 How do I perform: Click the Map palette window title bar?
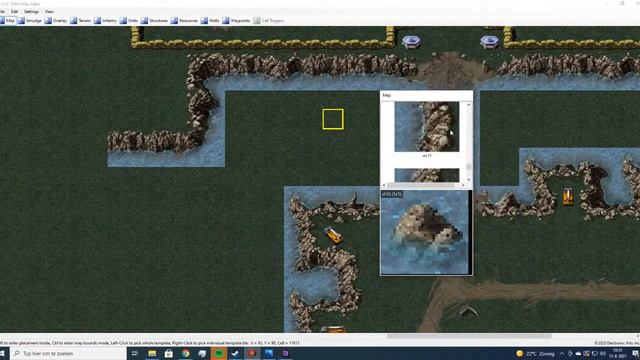click(x=427, y=95)
